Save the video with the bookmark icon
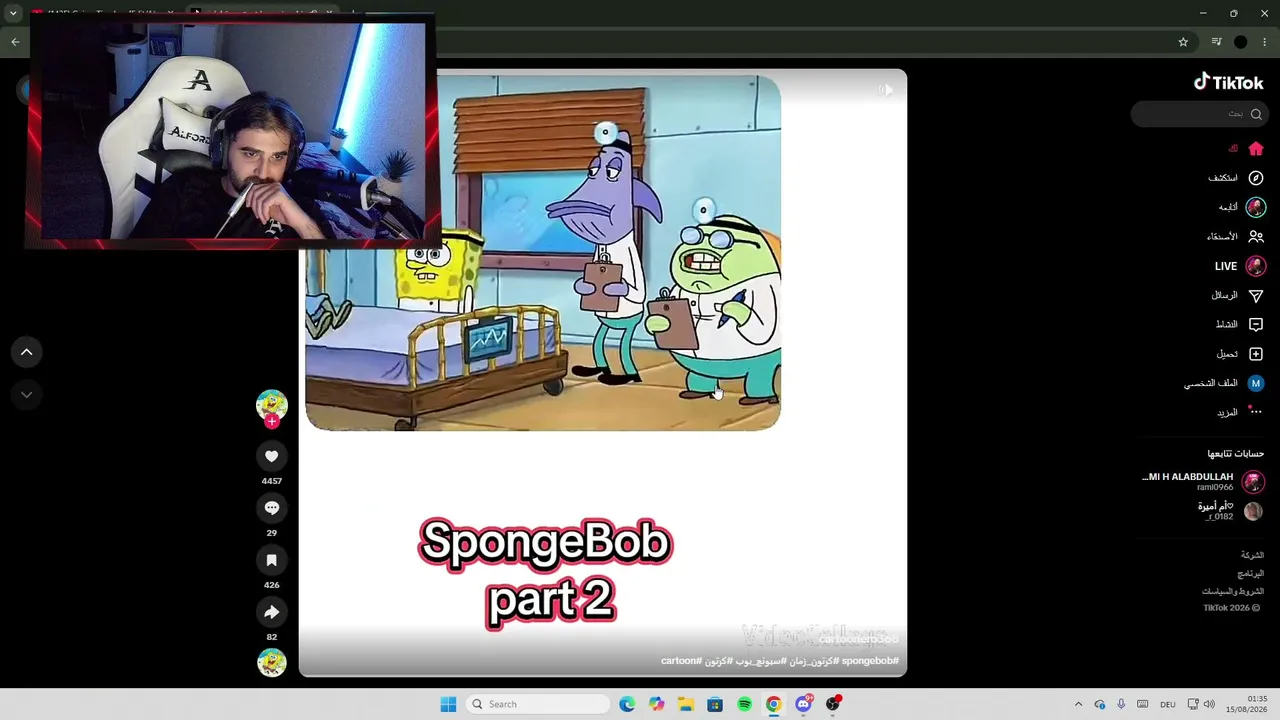 point(271,560)
